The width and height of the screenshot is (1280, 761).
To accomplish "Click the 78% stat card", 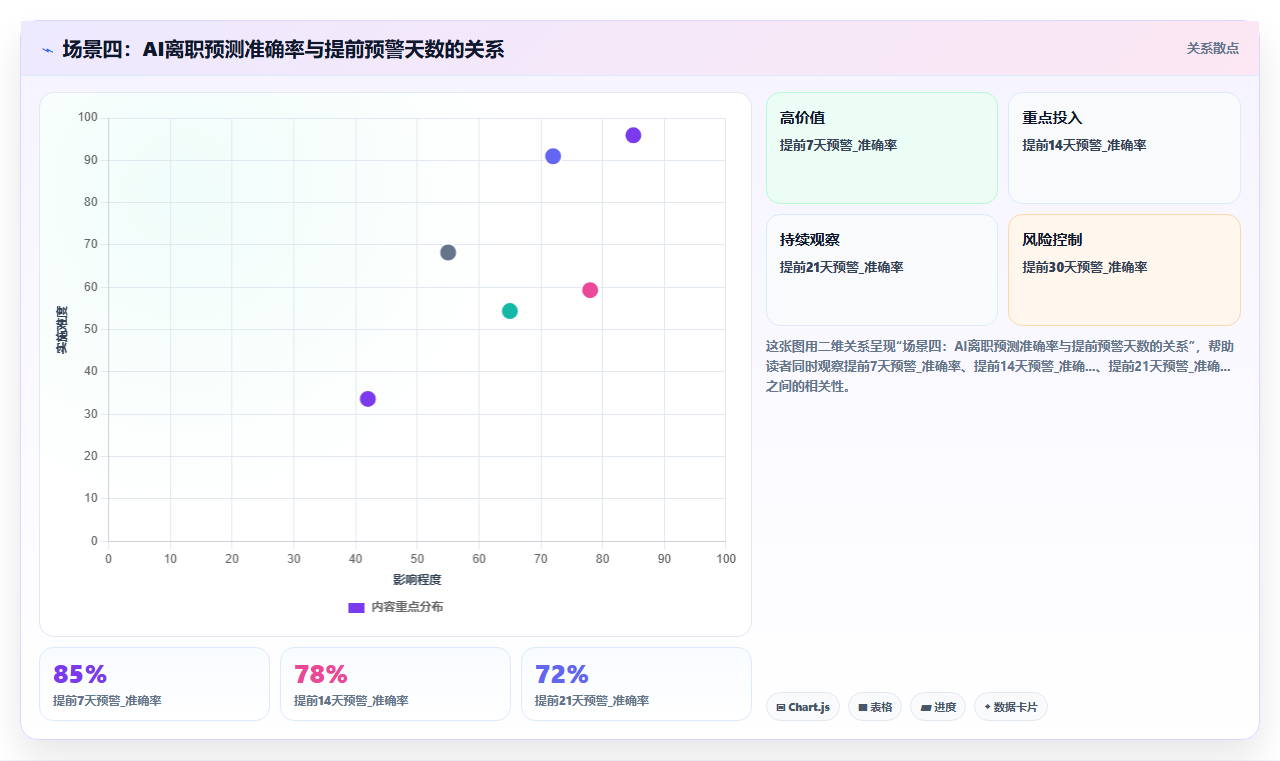I will pos(395,684).
